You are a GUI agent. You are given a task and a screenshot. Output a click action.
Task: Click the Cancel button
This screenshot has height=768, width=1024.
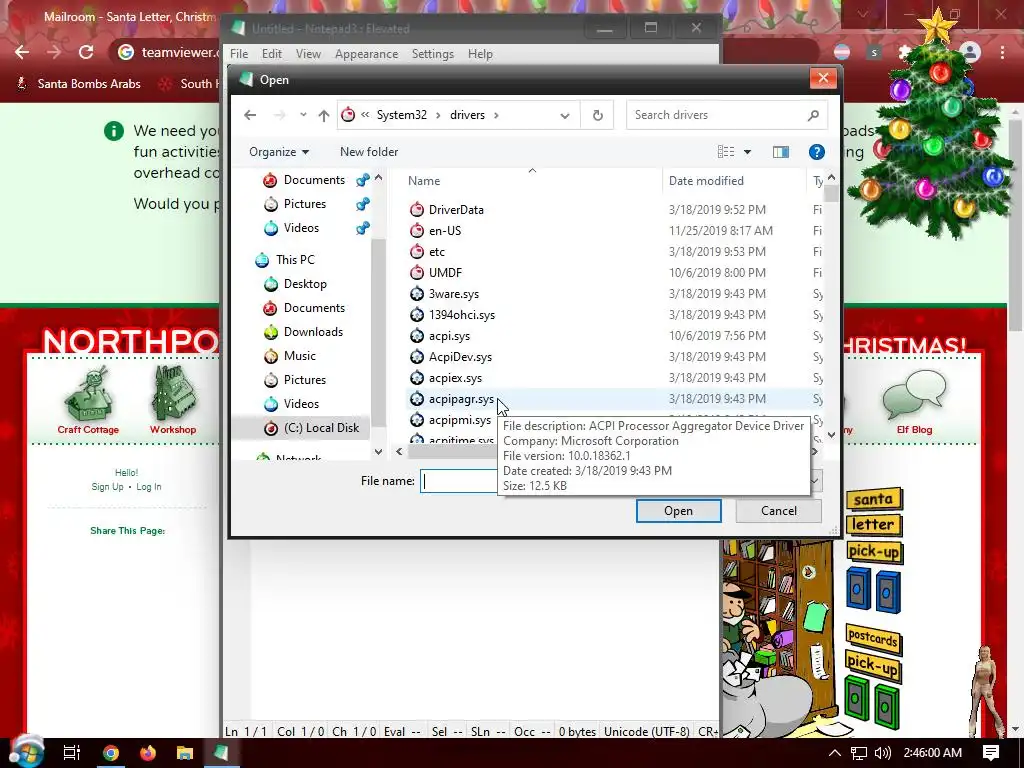pos(778,511)
